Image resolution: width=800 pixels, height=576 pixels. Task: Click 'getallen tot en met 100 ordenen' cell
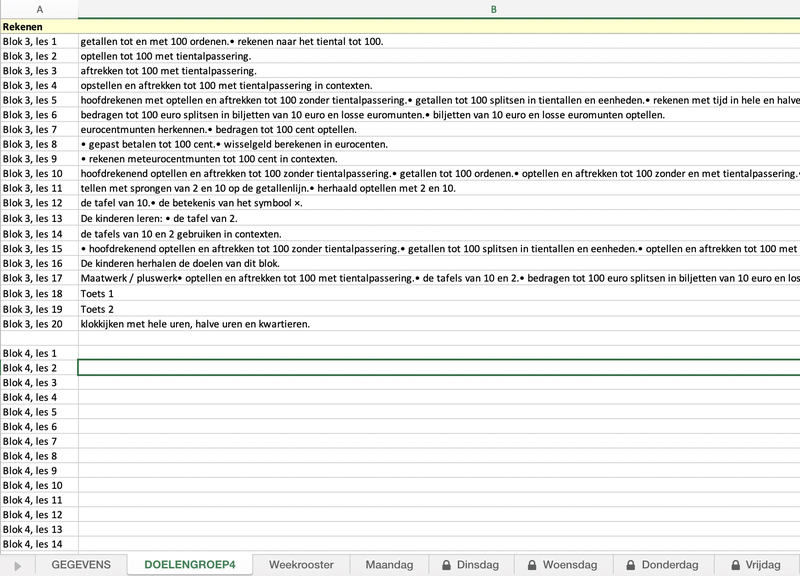tap(439, 41)
